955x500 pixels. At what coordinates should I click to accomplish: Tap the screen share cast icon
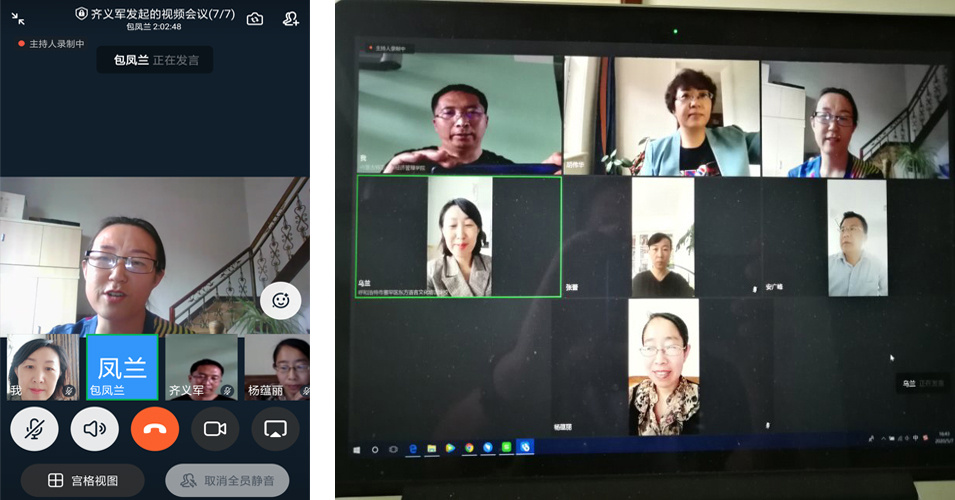(x=275, y=429)
